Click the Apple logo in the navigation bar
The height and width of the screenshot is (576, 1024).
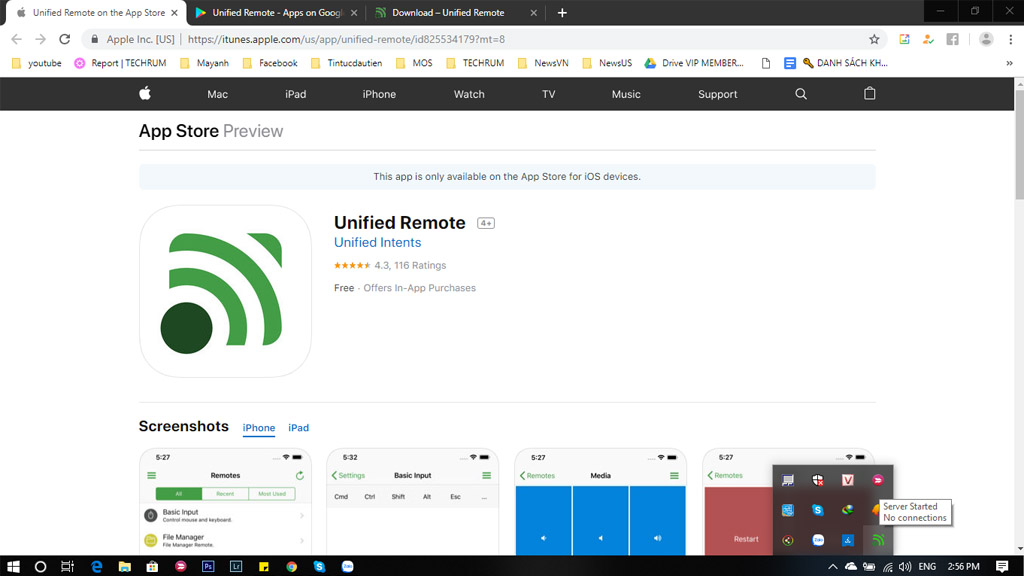[145, 93]
